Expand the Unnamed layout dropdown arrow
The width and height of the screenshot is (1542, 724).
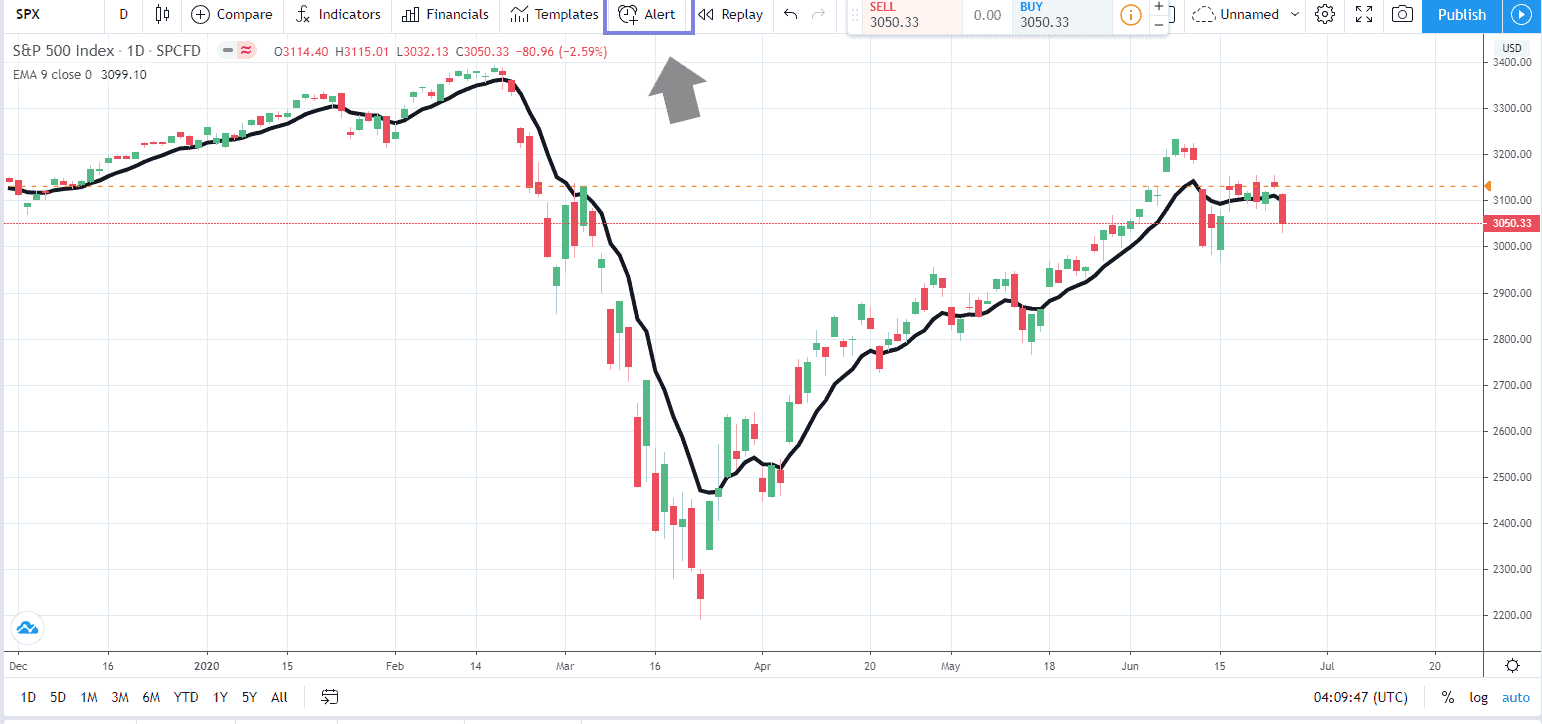click(x=1296, y=15)
